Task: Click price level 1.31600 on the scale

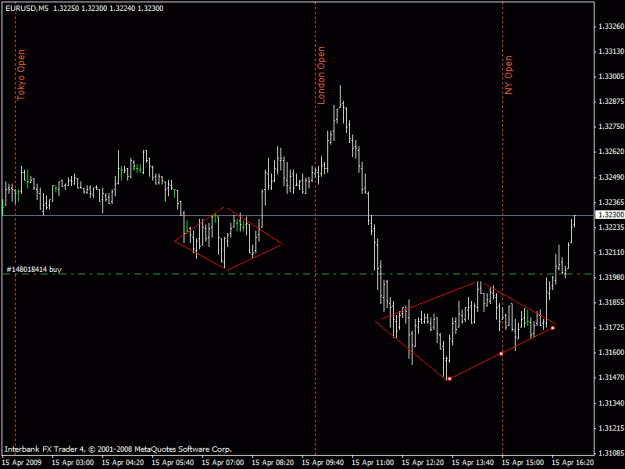Action: tap(611, 353)
